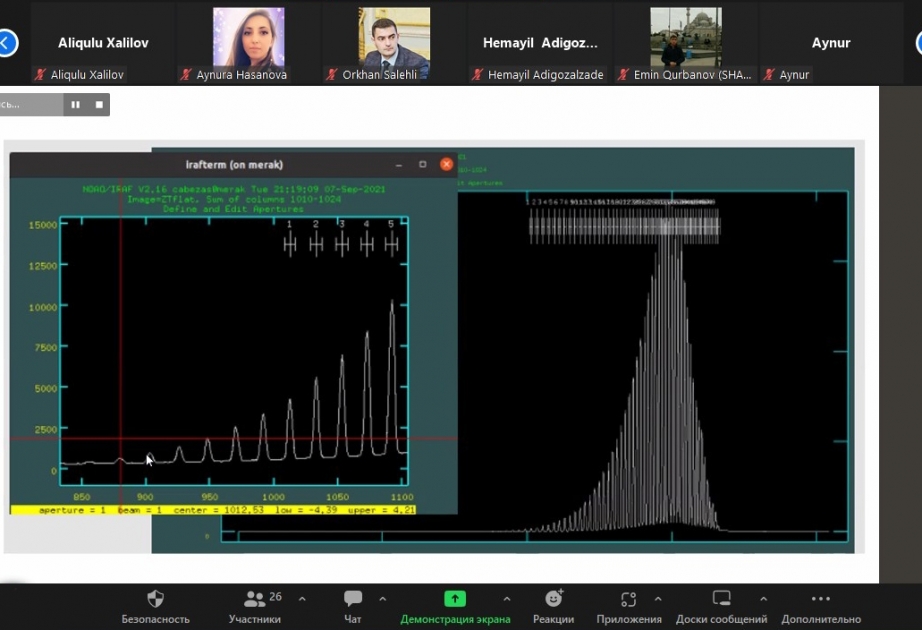
Task: Click the 'upper = 4.21' value
Action: (382, 510)
